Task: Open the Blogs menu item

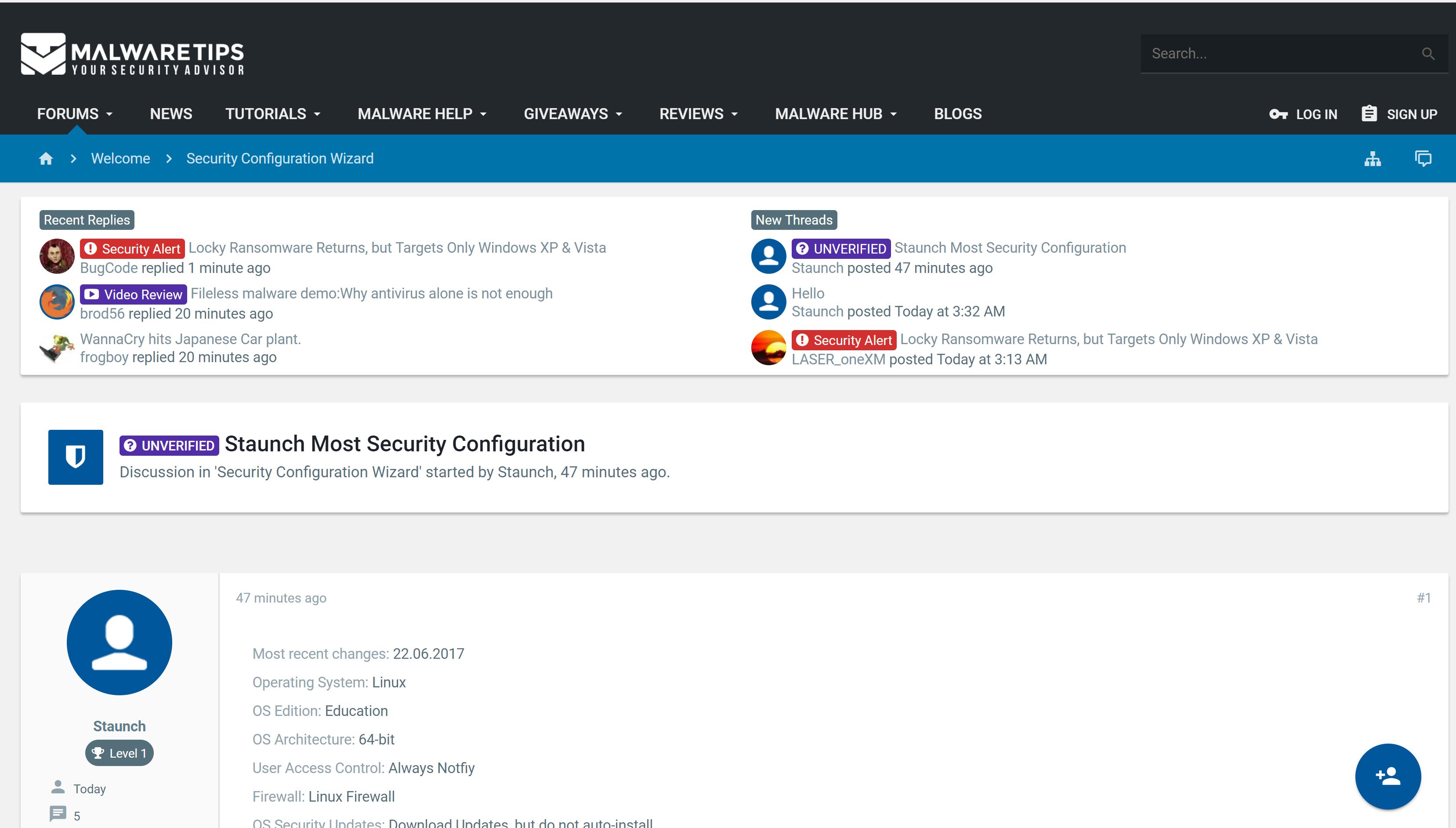Action: 958,114
